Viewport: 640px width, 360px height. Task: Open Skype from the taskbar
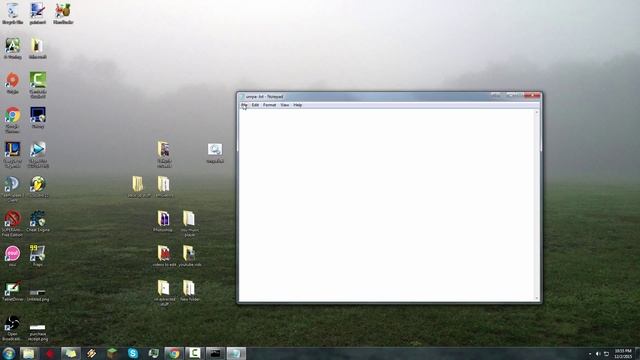[133, 353]
